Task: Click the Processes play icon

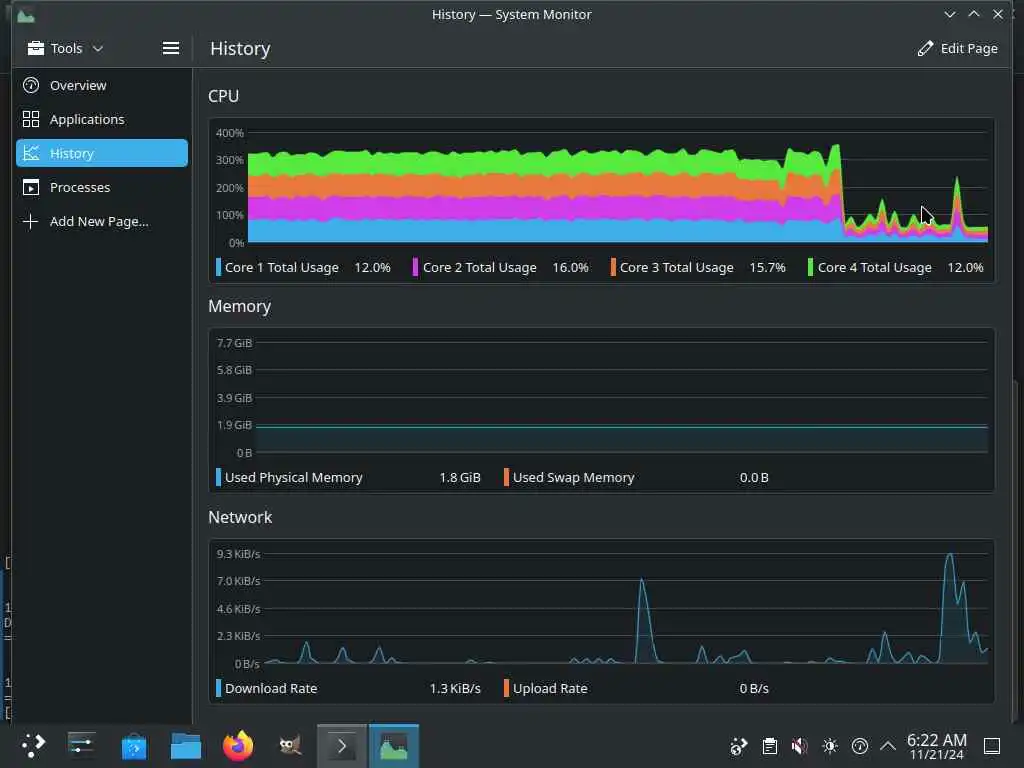Action: click(x=31, y=187)
